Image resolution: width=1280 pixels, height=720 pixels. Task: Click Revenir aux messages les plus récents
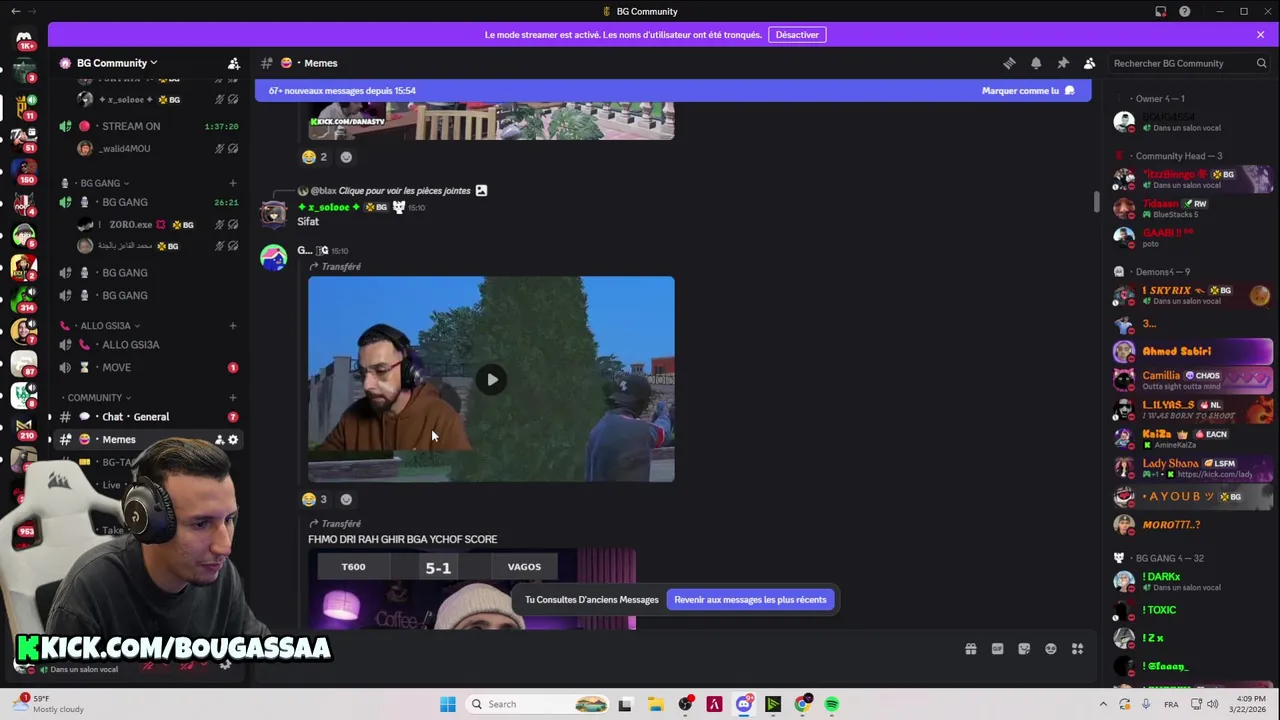750,600
